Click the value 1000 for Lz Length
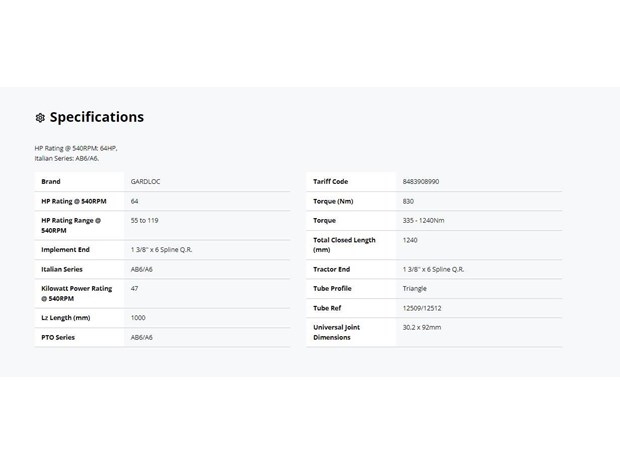The height and width of the screenshot is (465, 620). click(x=138, y=318)
